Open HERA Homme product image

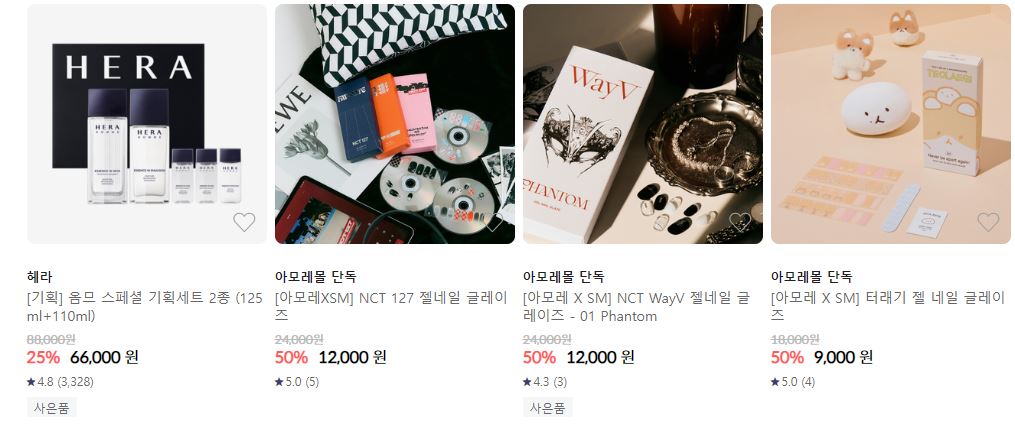147,124
